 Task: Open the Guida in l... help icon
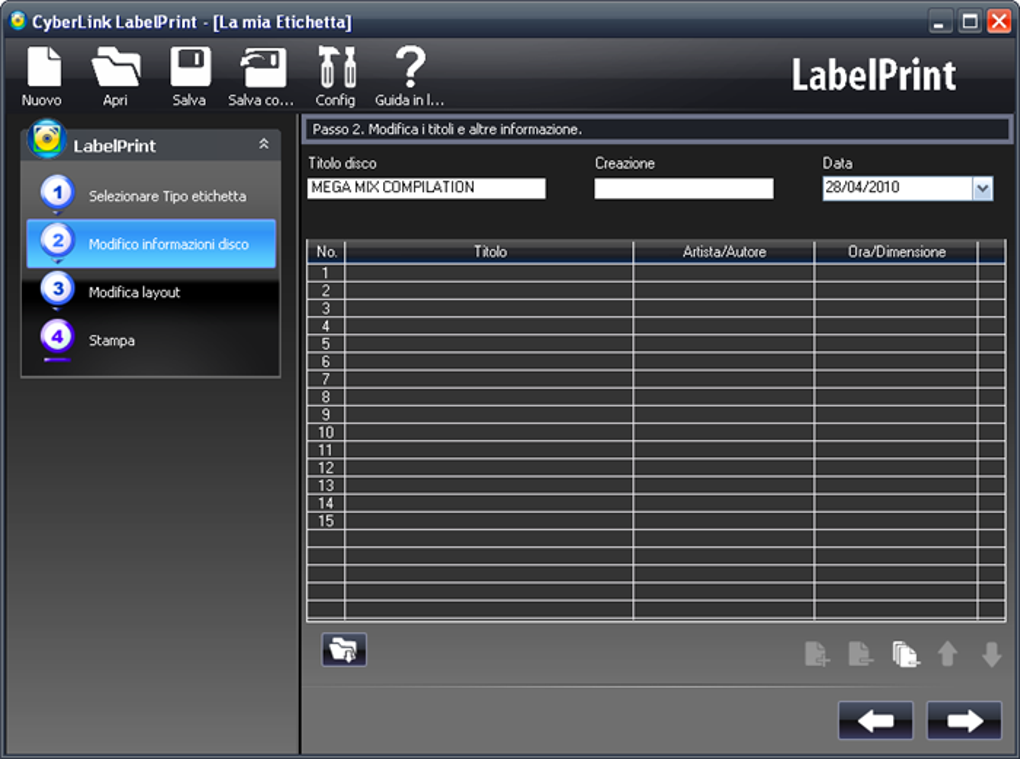click(x=410, y=66)
